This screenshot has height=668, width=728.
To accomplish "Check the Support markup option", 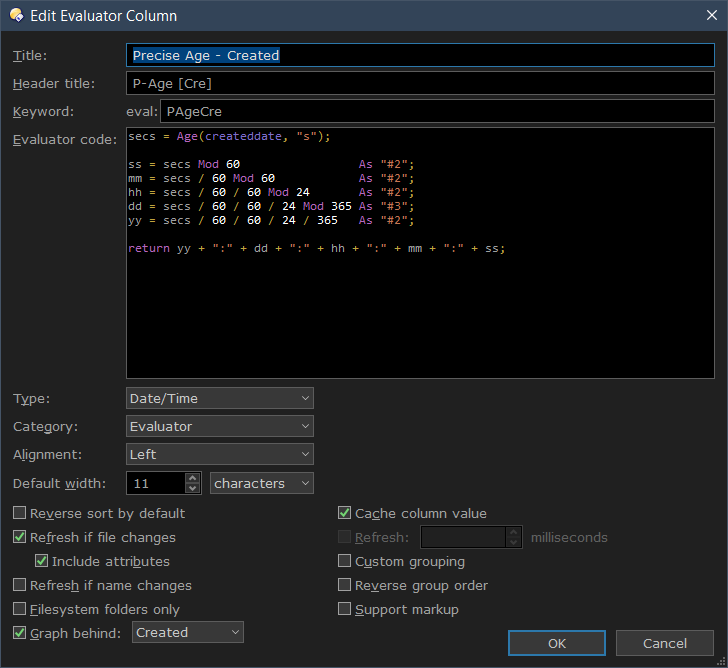I will click(345, 610).
